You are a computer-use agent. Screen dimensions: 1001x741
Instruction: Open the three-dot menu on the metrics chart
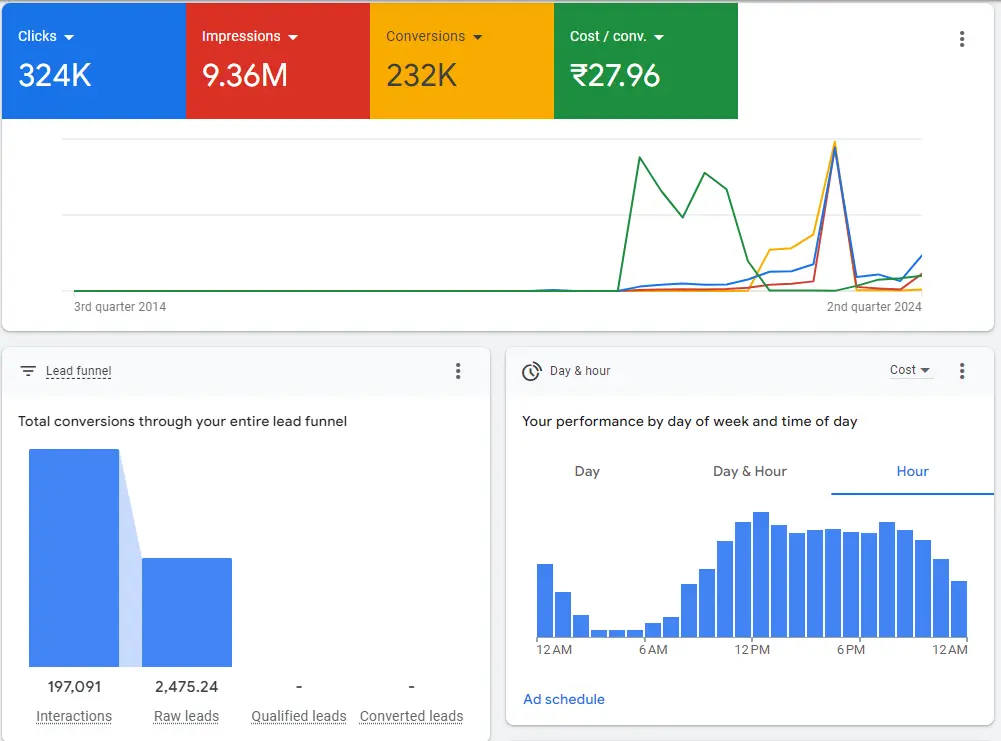point(962,38)
